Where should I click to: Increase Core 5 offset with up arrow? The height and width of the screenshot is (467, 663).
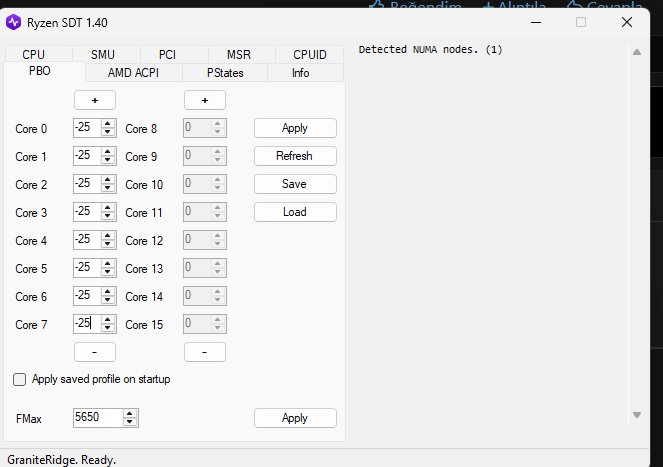(108, 264)
